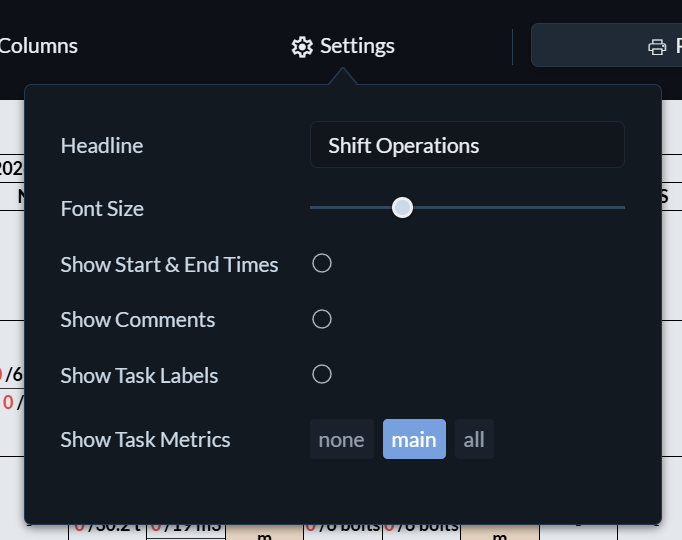
Task: Click the printer icon button
Action: [x=657, y=47]
